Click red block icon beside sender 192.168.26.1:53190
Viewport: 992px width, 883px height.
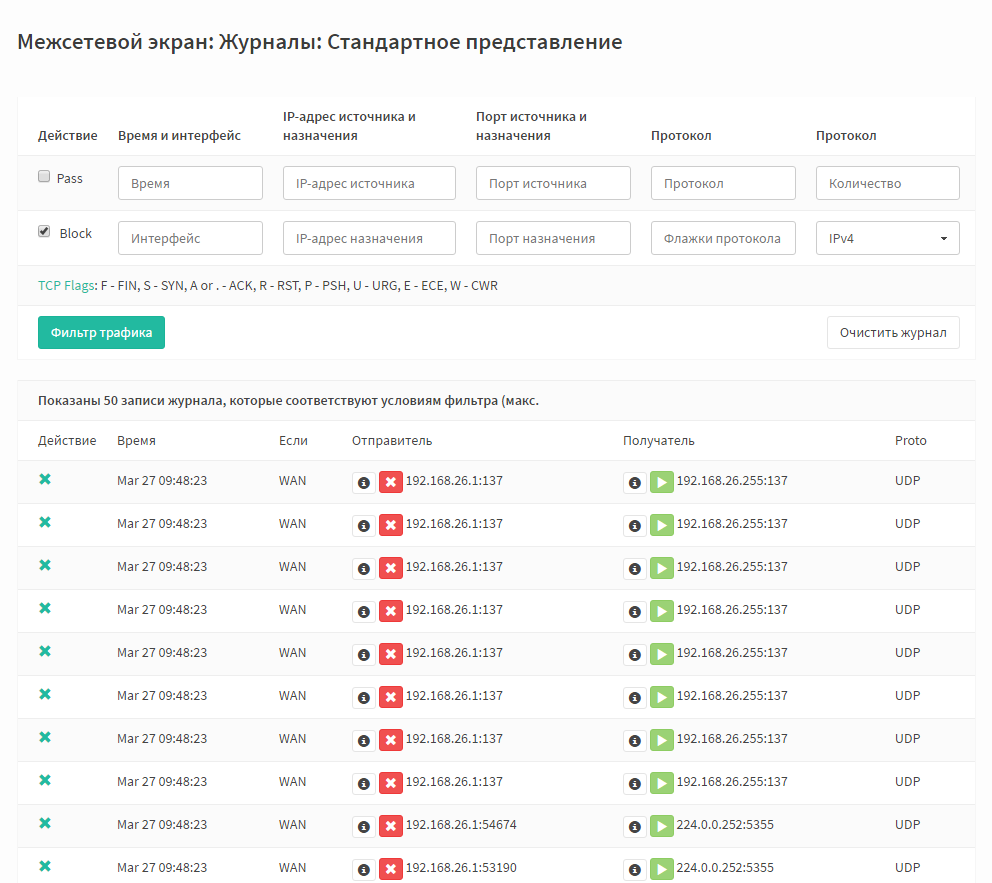[x=391, y=870]
